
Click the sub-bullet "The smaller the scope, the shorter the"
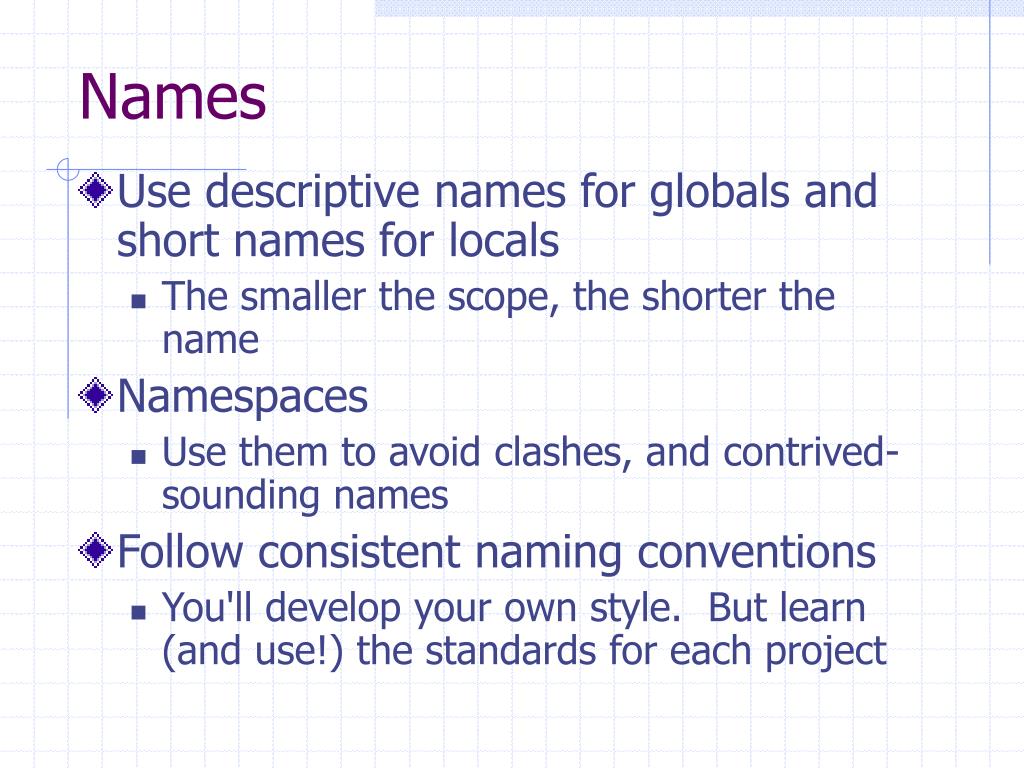point(498,297)
